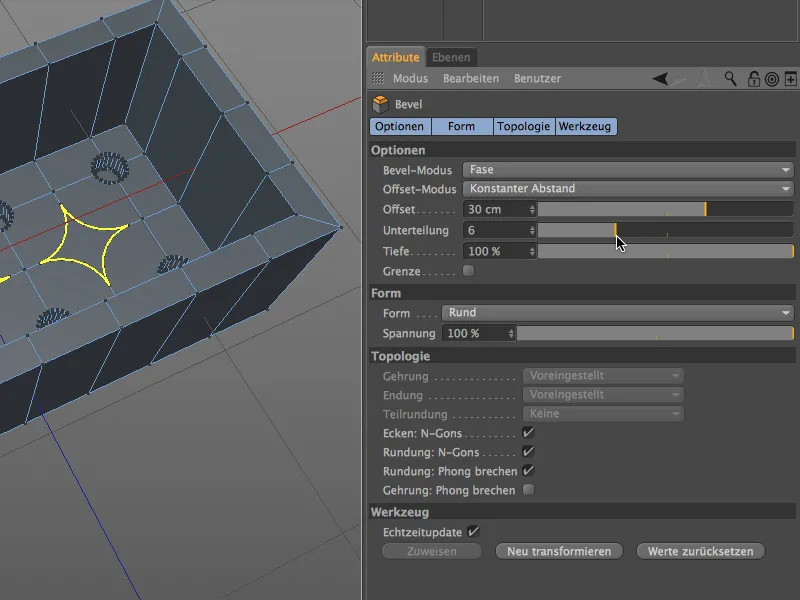Open the Form dropdown showing Rund
Viewport: 800px width, 600px height.
[618, 313]
